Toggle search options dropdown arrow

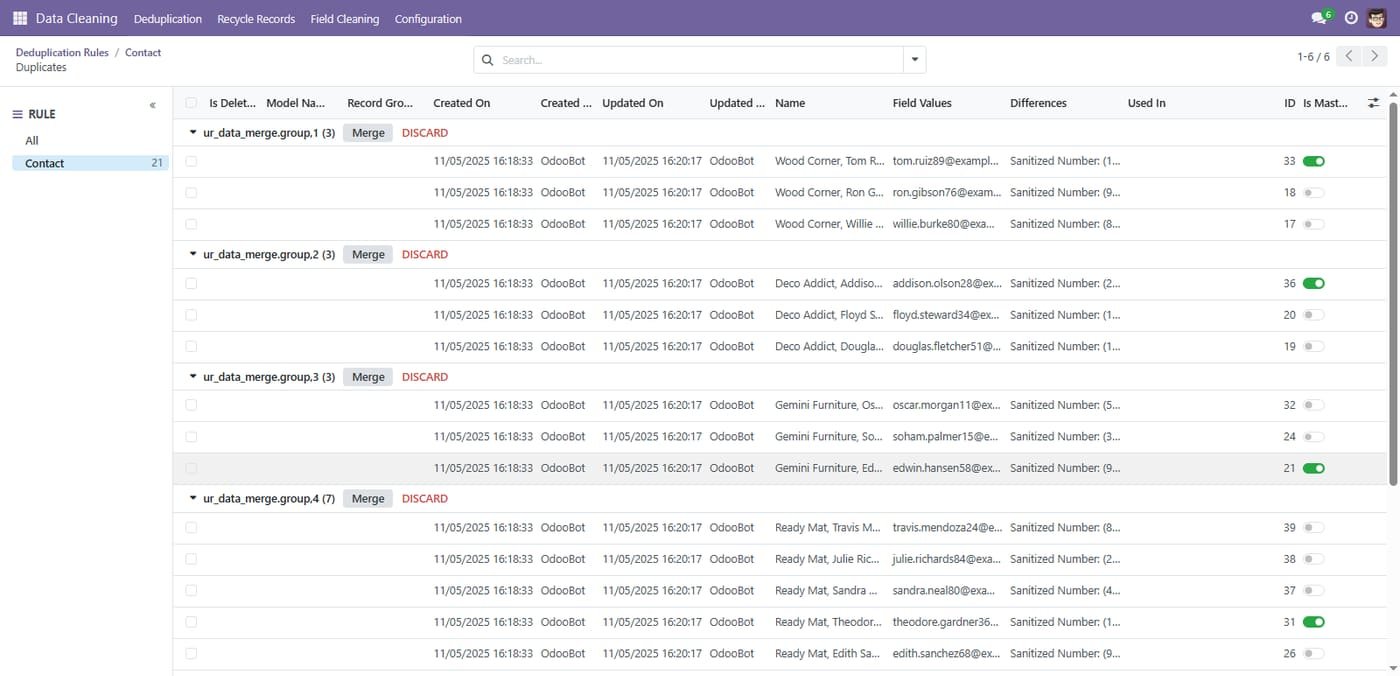tap(914, 60)
